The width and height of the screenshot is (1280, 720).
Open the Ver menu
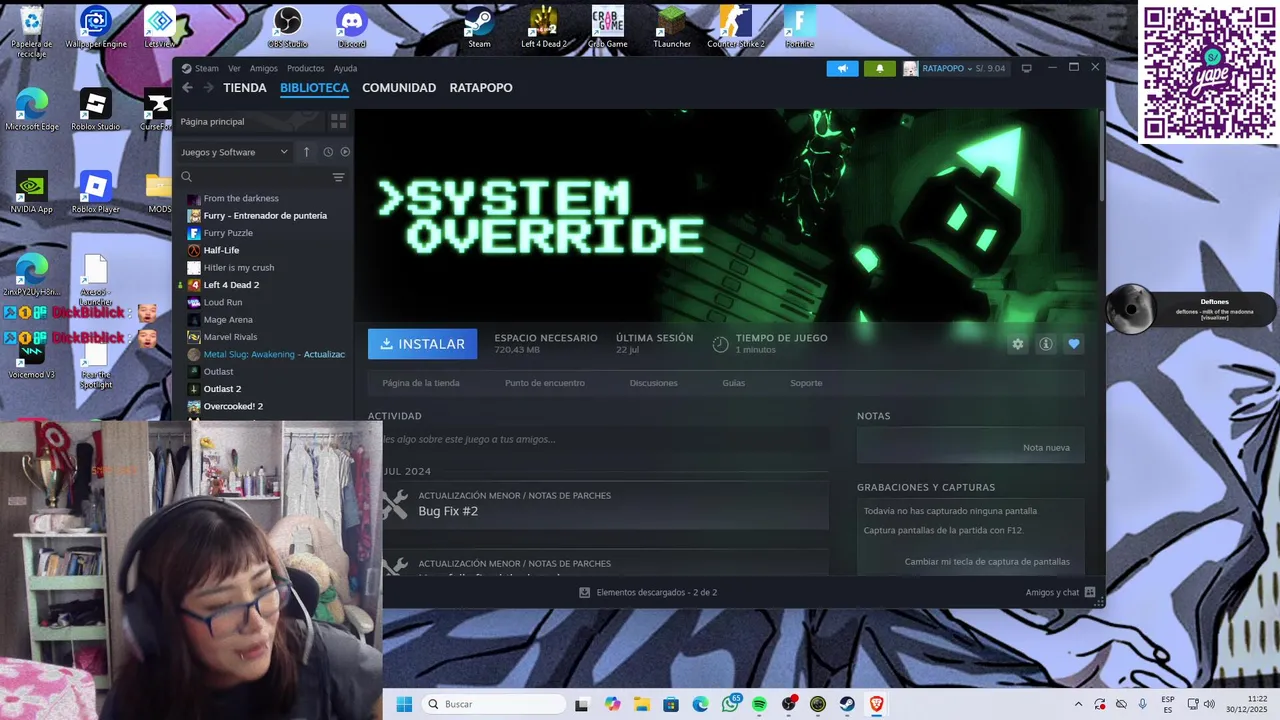(234, 68)
